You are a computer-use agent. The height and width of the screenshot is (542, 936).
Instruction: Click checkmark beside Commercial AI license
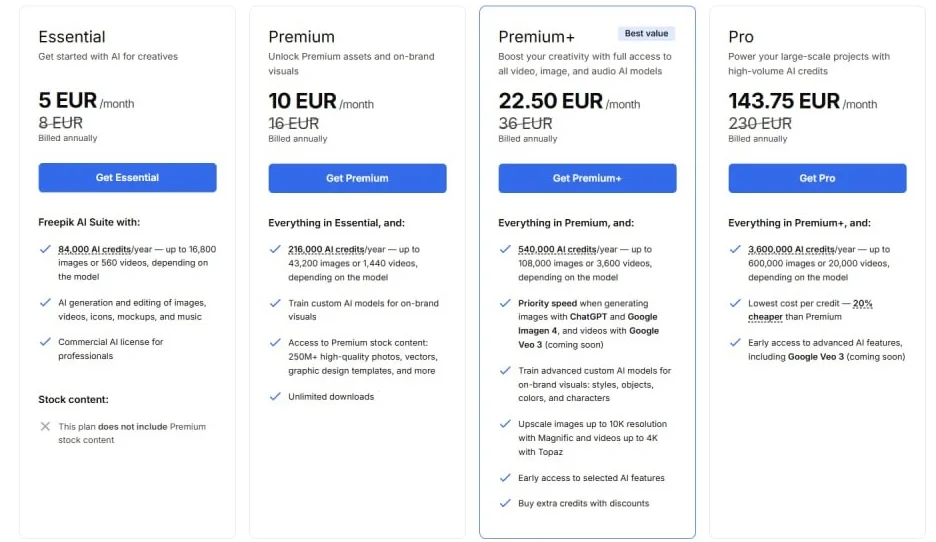(45, 341)
